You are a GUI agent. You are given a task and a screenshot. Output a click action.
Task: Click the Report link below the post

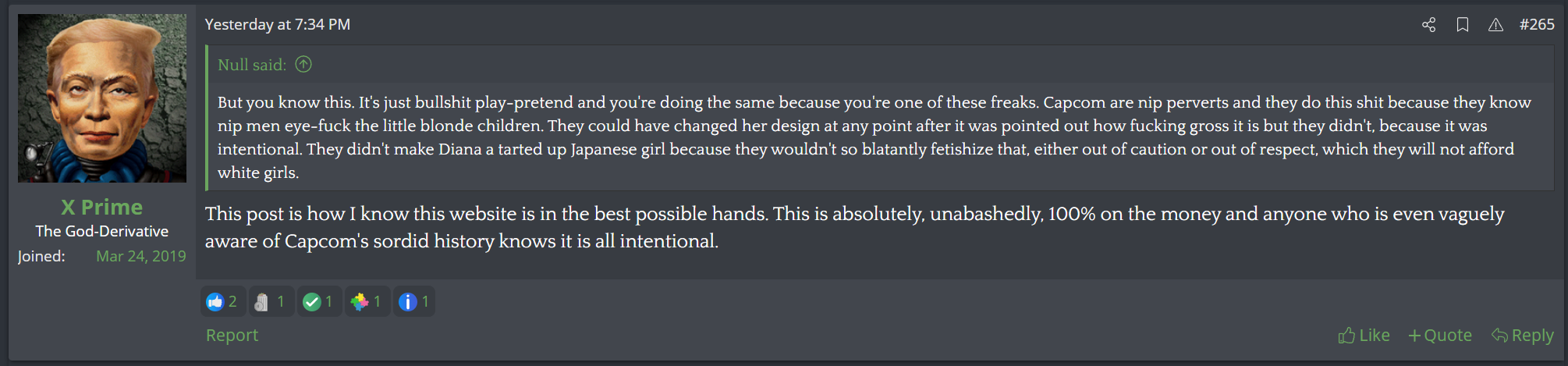coord(232,336)
